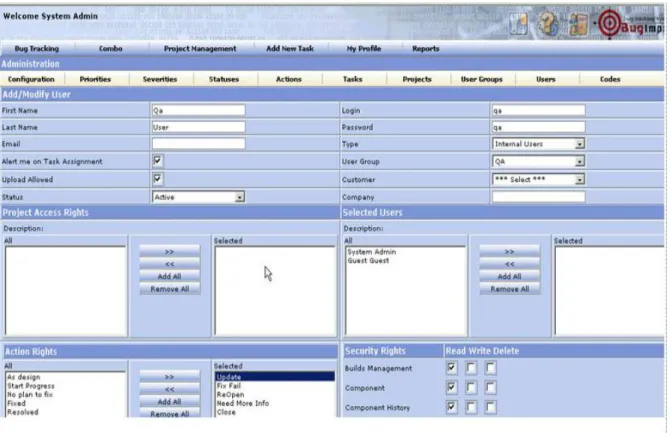Image resolution: width=672 pixels, height=433 pixels.
Task: Open the User Group dropdown showing QA
Action: [538, 162]
